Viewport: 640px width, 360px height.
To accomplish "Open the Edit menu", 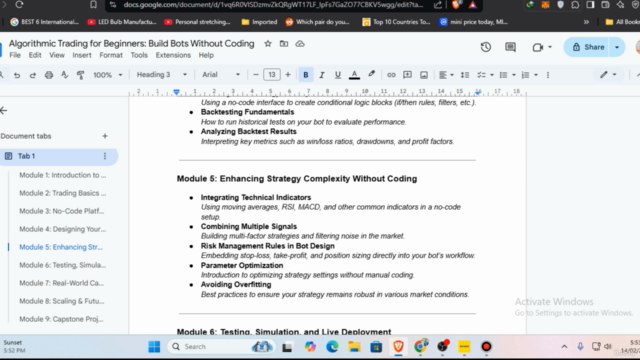I will click(35, 55).
